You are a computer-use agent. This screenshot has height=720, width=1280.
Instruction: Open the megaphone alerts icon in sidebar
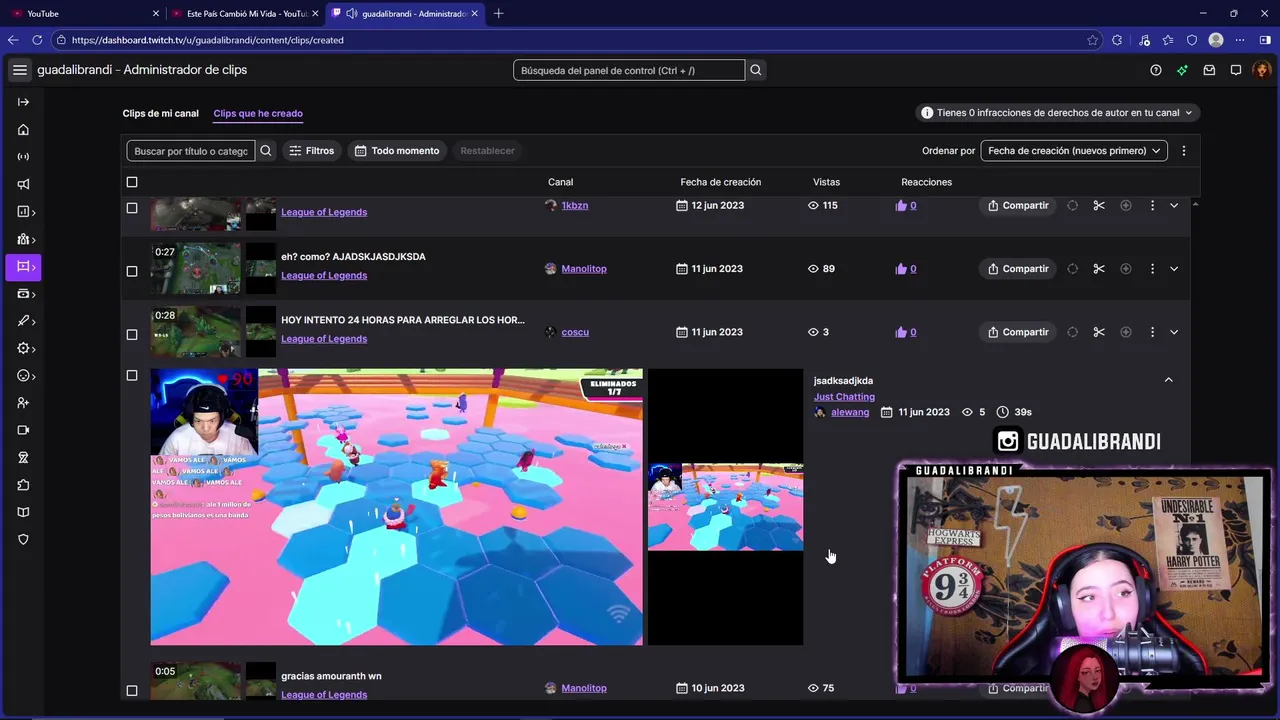tap(23, 184)
